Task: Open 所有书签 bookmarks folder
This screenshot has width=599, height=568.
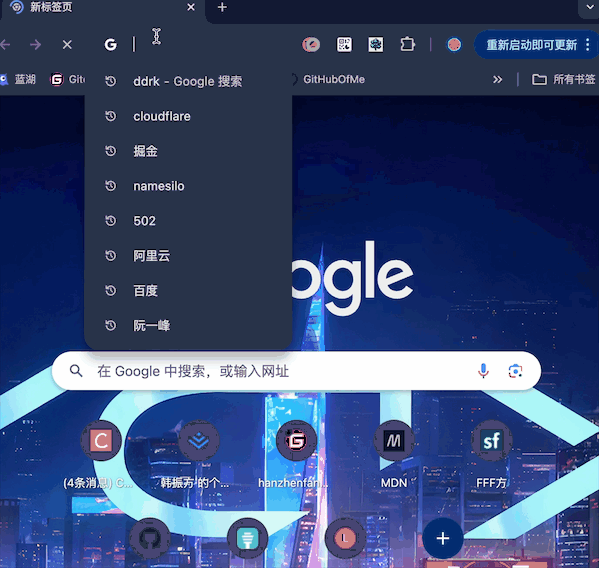Action: [564, 79]
